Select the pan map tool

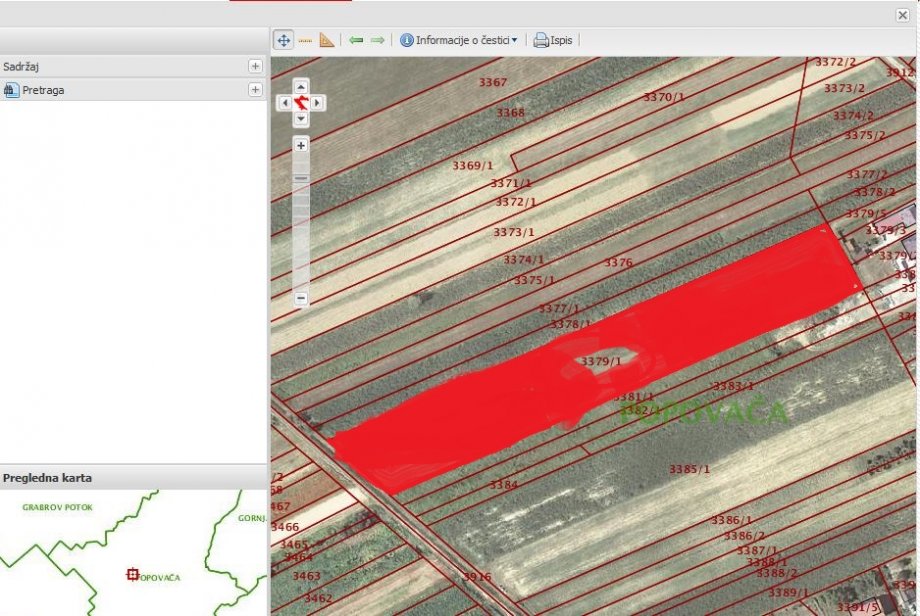[x=283, y=40]
